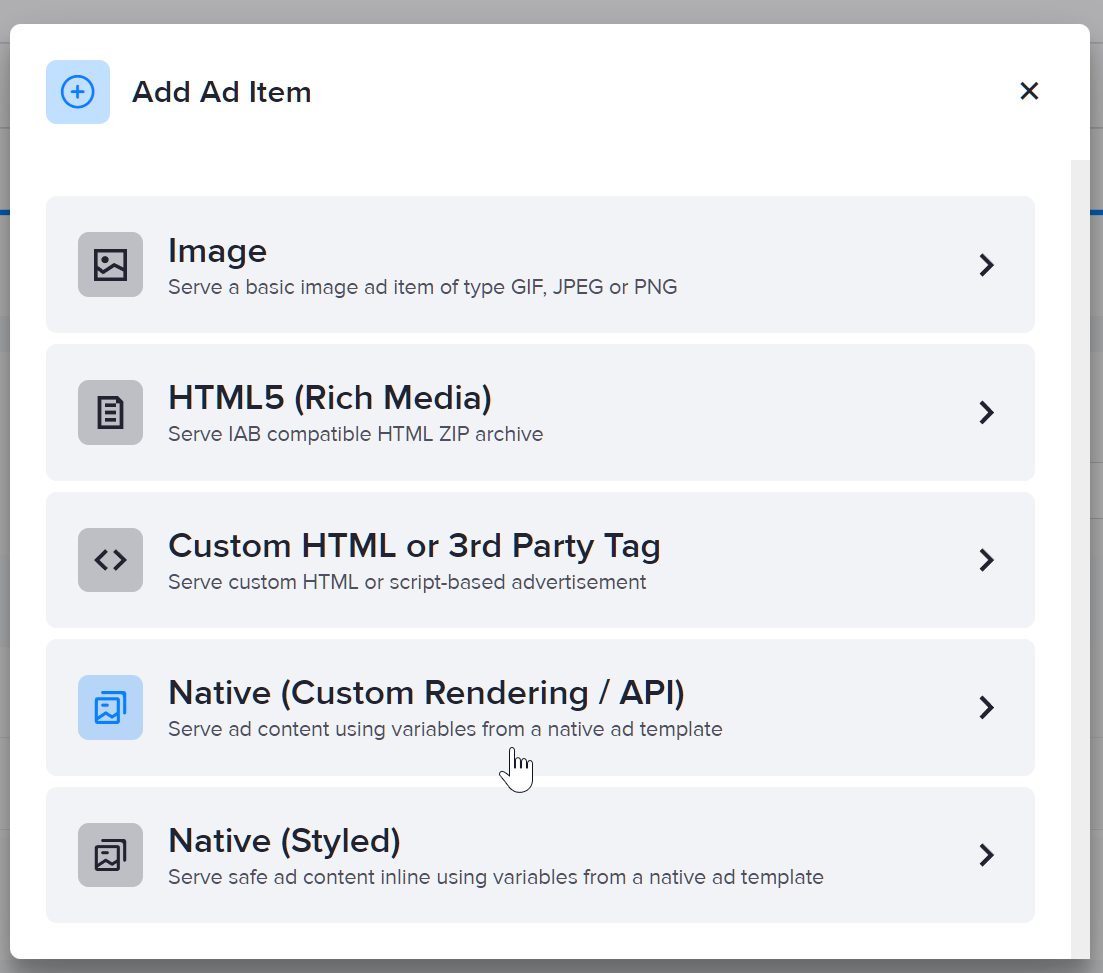The width and height of the screenshot is (1103, 973).
Task: Close the Add Ad Item dialog
Action: [1029, 91]
